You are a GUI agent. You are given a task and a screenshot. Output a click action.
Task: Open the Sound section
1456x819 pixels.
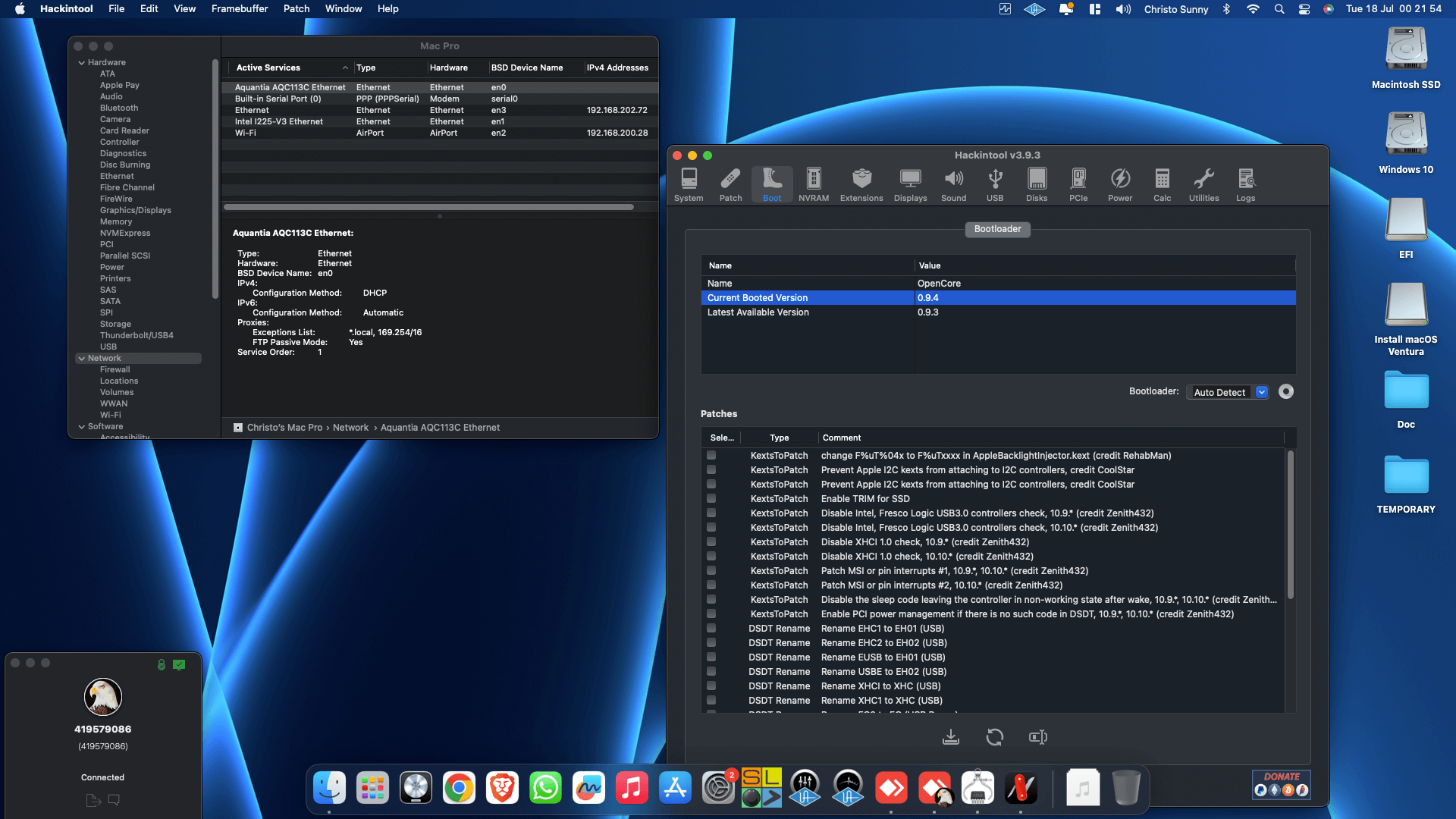point(953,185)
